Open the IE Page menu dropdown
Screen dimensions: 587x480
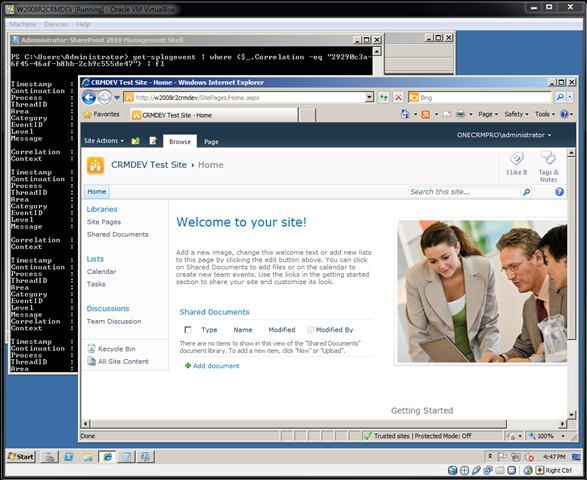tap(488, 114)
